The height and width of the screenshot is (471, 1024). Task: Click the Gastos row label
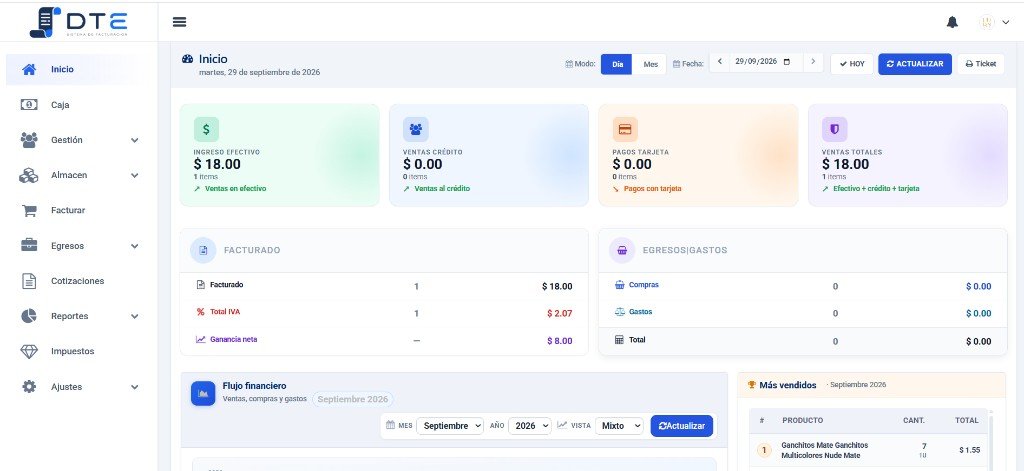(641, 312)
